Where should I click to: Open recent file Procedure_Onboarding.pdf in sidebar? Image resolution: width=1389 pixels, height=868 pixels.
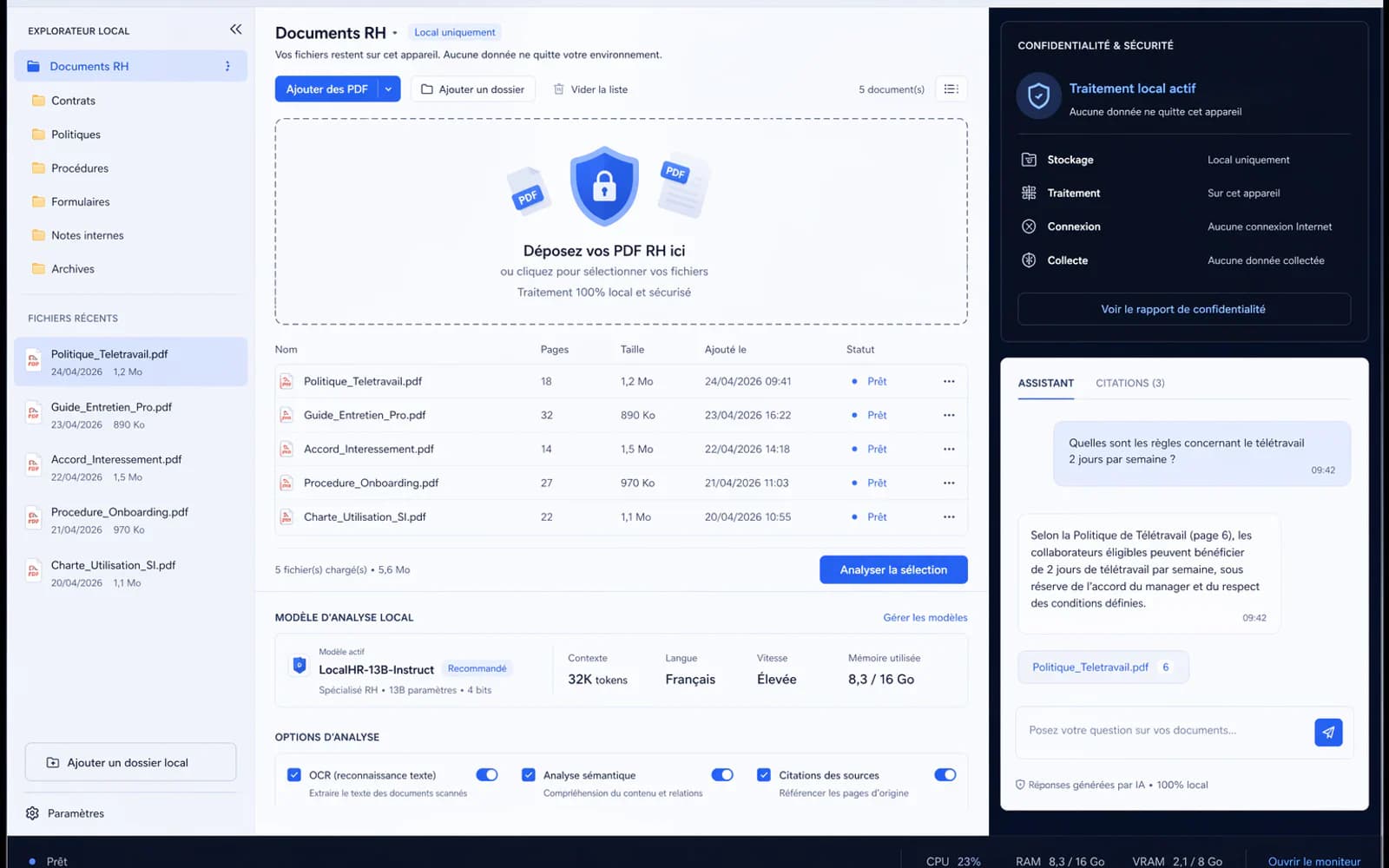tap(130, 520)
